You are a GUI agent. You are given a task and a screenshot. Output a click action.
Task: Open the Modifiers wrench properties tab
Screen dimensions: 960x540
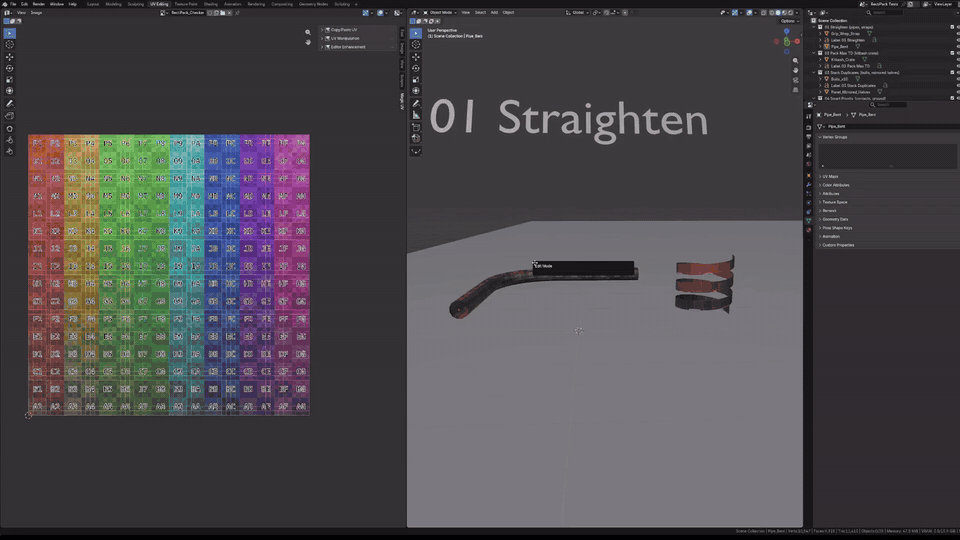pos(809,184)
